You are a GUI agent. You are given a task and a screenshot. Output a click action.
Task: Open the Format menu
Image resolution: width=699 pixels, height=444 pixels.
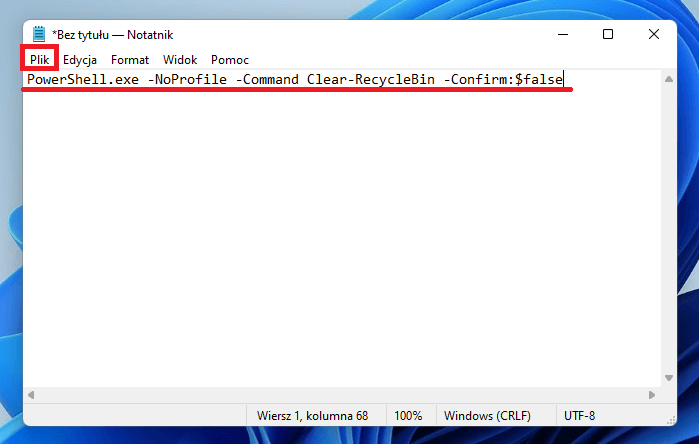point(130,59)
